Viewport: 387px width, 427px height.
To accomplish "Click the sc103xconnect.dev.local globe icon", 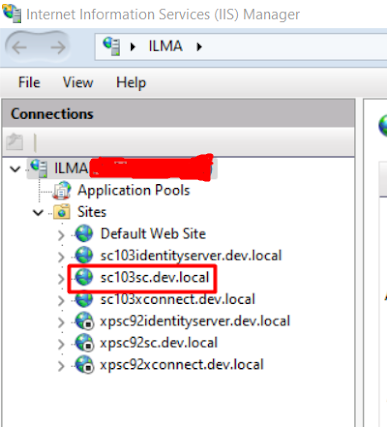I will pos(84,299).
